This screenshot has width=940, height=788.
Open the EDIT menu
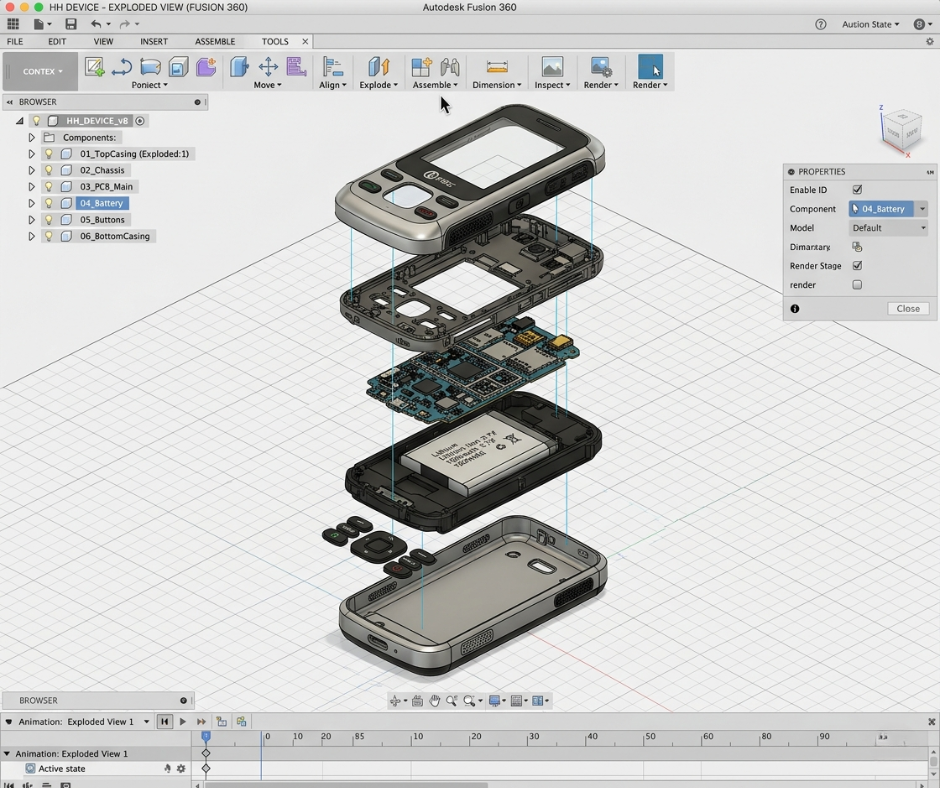tap(57, 41)
